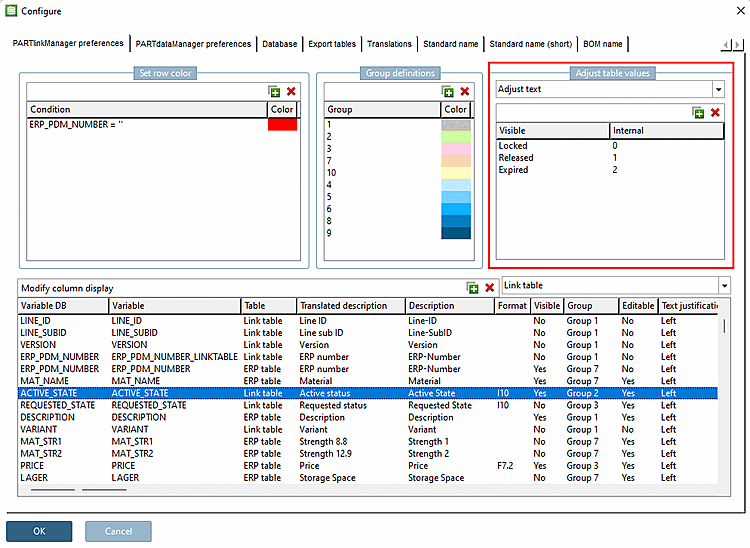Click add icon in Set row color panel
The image size is (750, 548).
[x=274, y=91]
